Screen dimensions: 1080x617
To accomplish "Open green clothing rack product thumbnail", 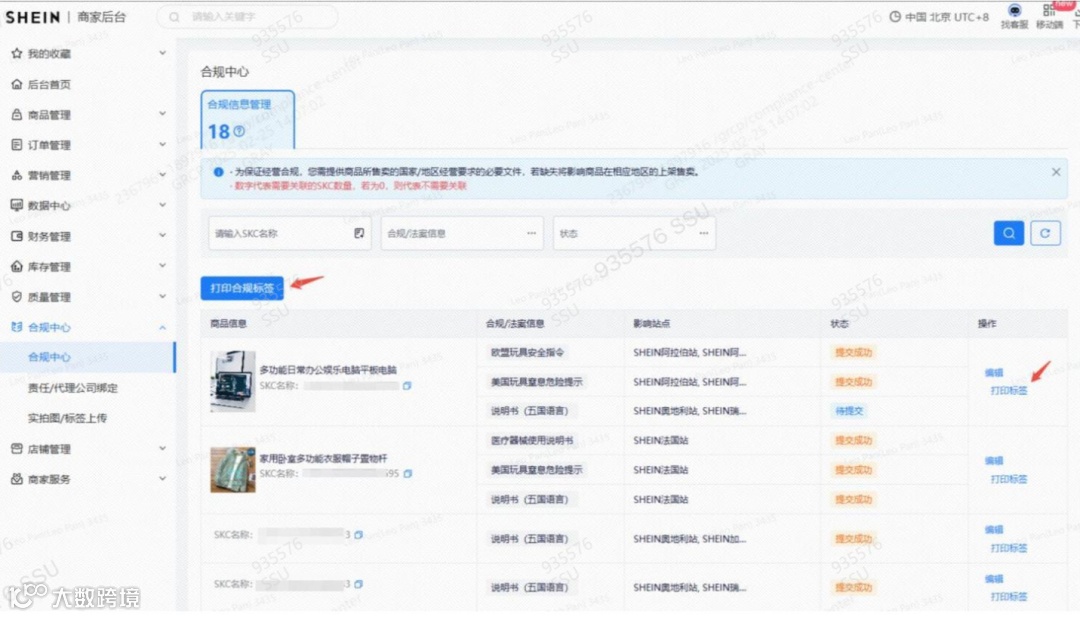I will click(233, 470).
